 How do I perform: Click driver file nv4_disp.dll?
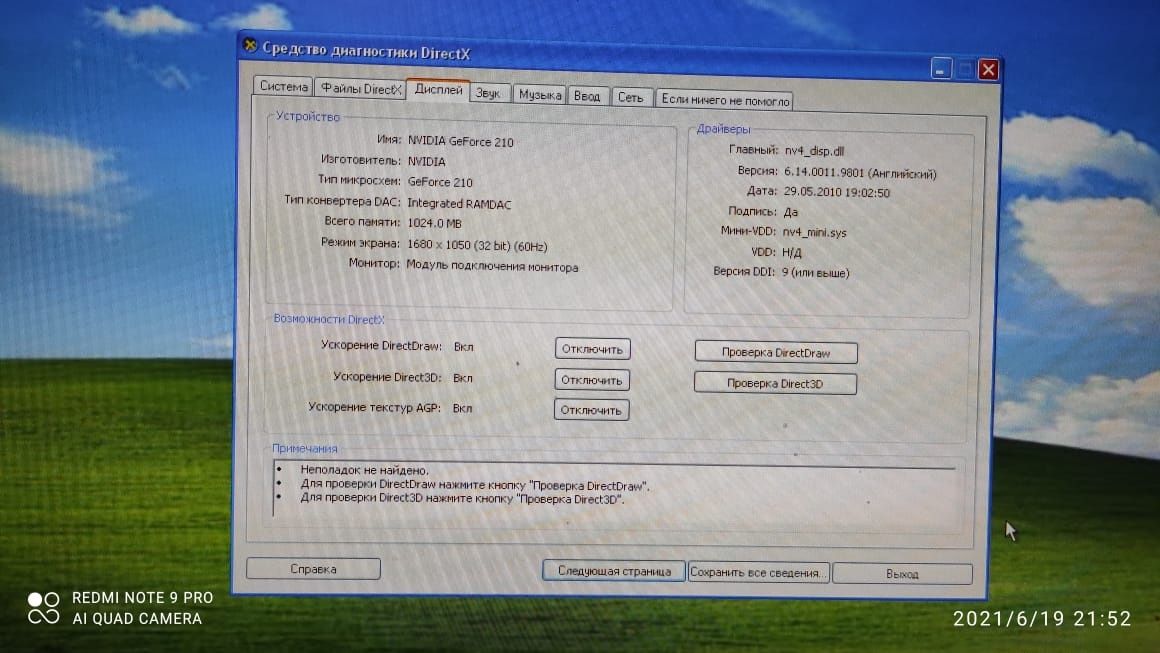click(815, 151)
